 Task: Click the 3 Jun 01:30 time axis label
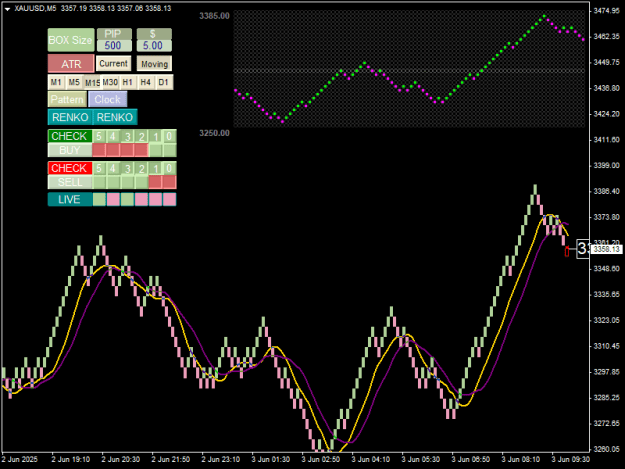point(271,459)
